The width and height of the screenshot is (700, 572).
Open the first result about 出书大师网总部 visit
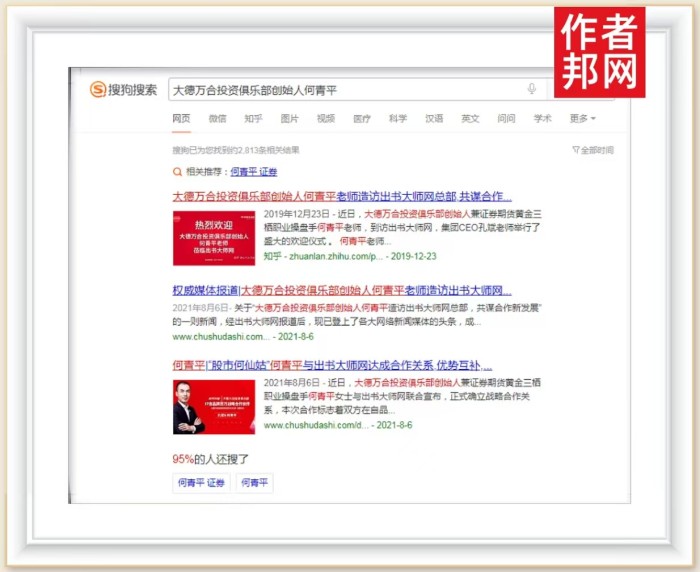342,197
